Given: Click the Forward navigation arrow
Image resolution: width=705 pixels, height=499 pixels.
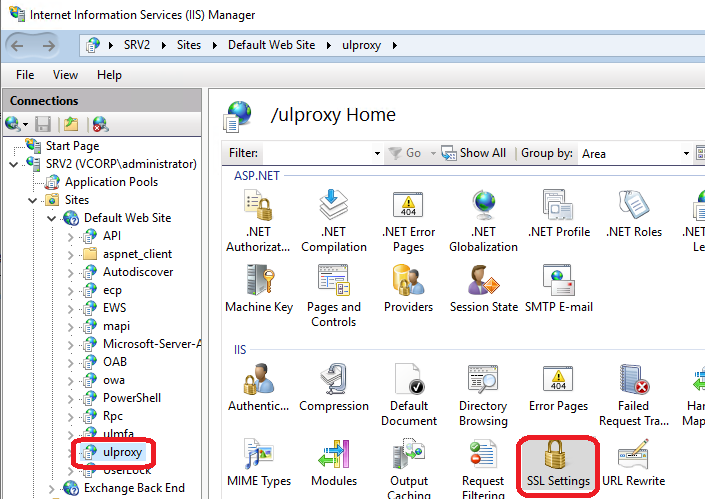Looking at the screenshot, I should 49,45.
